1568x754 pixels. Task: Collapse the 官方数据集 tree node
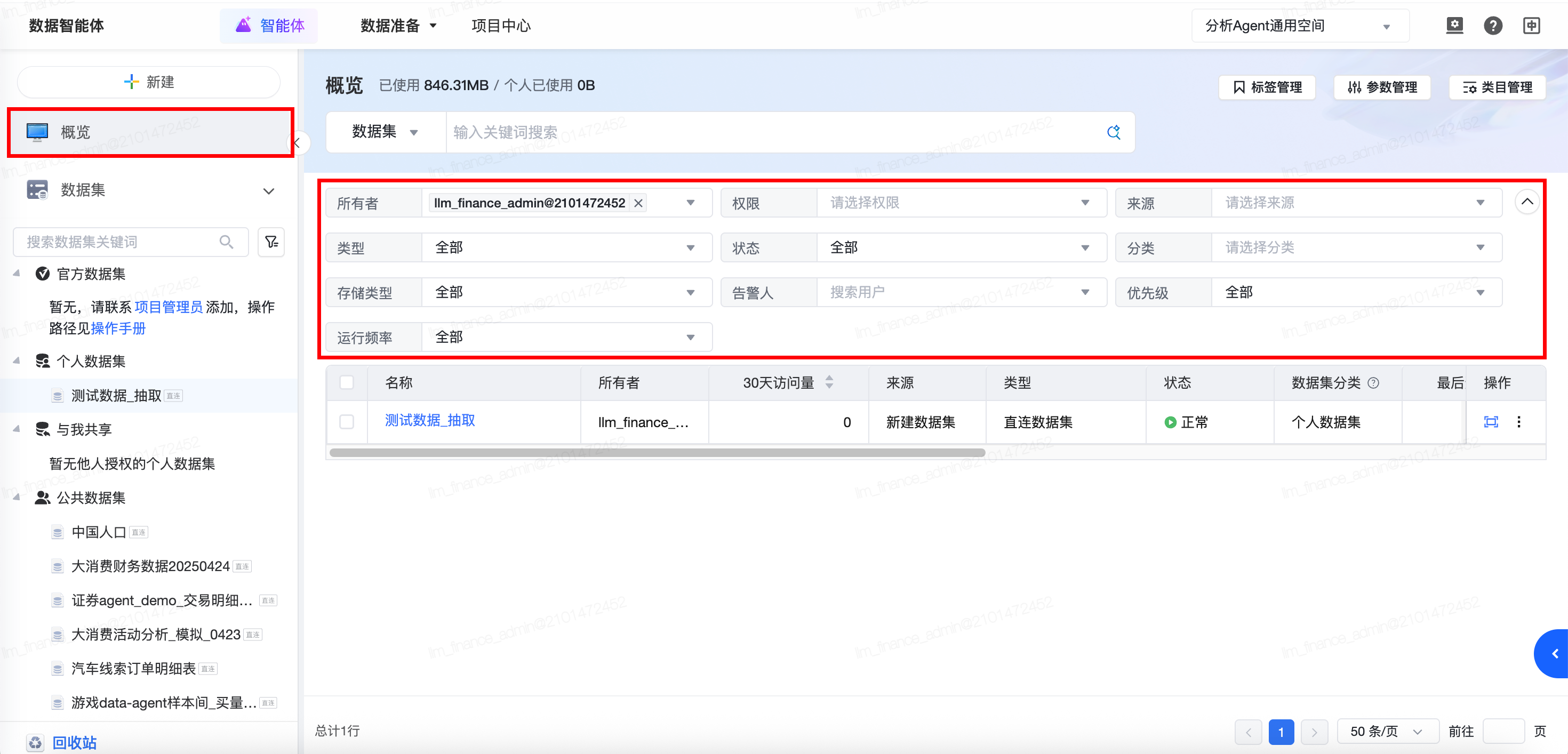tap(17, 274)
